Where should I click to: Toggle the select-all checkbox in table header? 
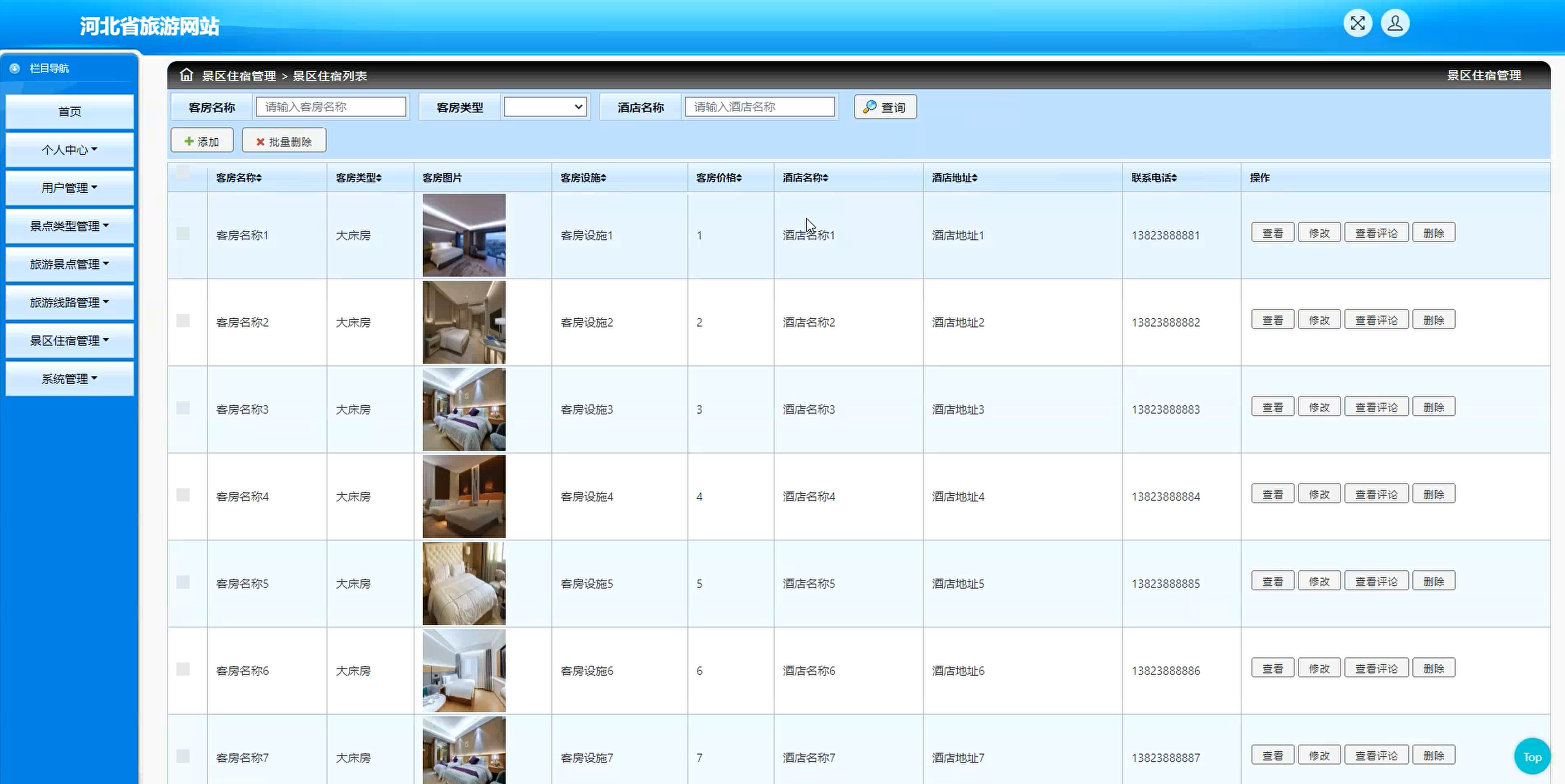183,172
